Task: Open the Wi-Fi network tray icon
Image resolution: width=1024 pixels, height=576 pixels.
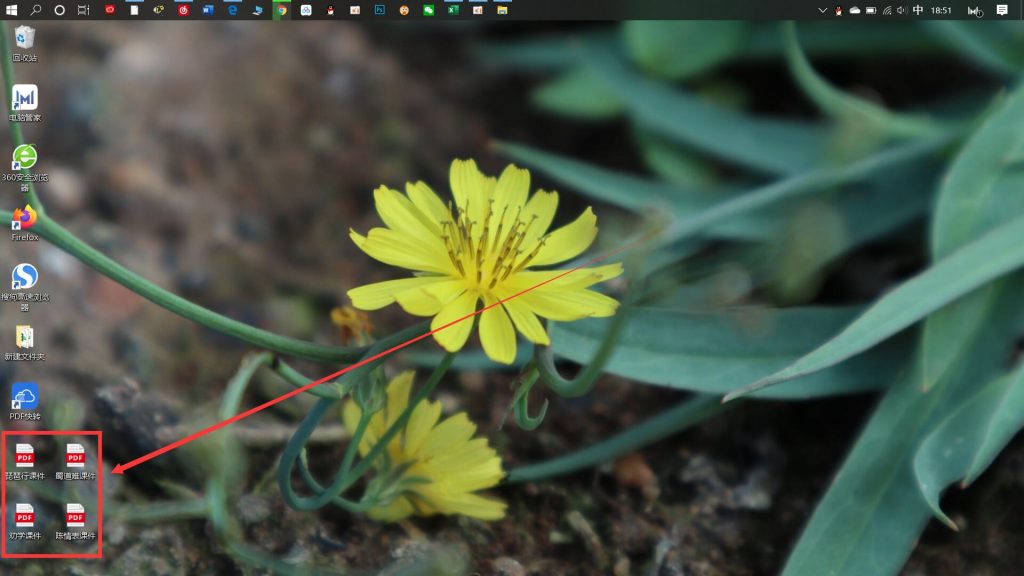Action: [887, 10]
